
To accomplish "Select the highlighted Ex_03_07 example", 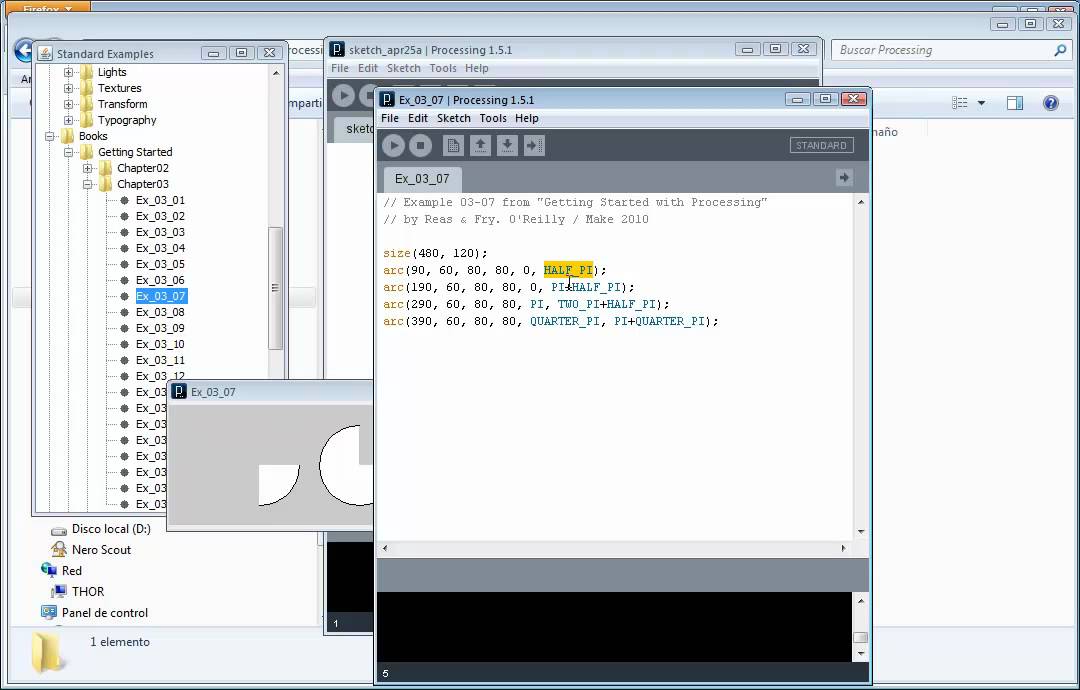I will [160, 296].
